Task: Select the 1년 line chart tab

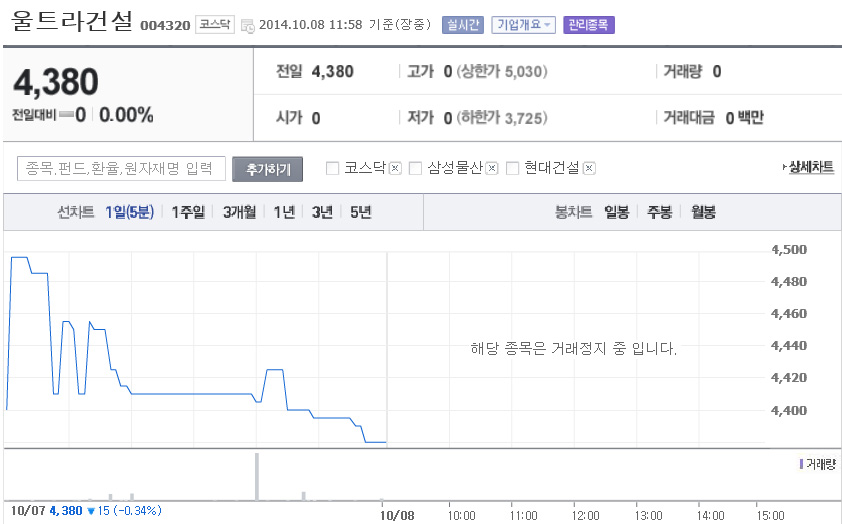Action: 284,212
